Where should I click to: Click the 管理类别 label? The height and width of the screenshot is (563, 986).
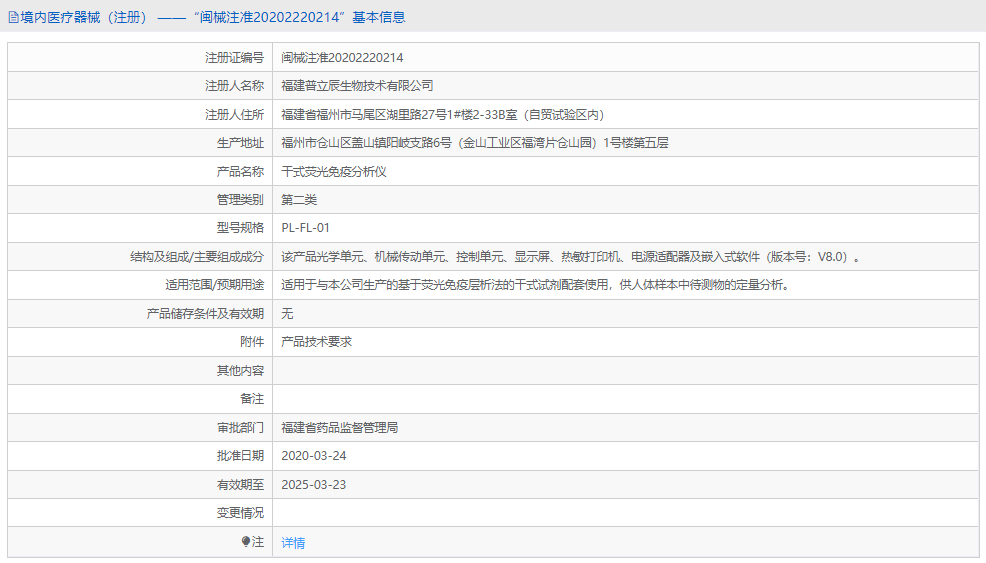click(x=240, y=200)
